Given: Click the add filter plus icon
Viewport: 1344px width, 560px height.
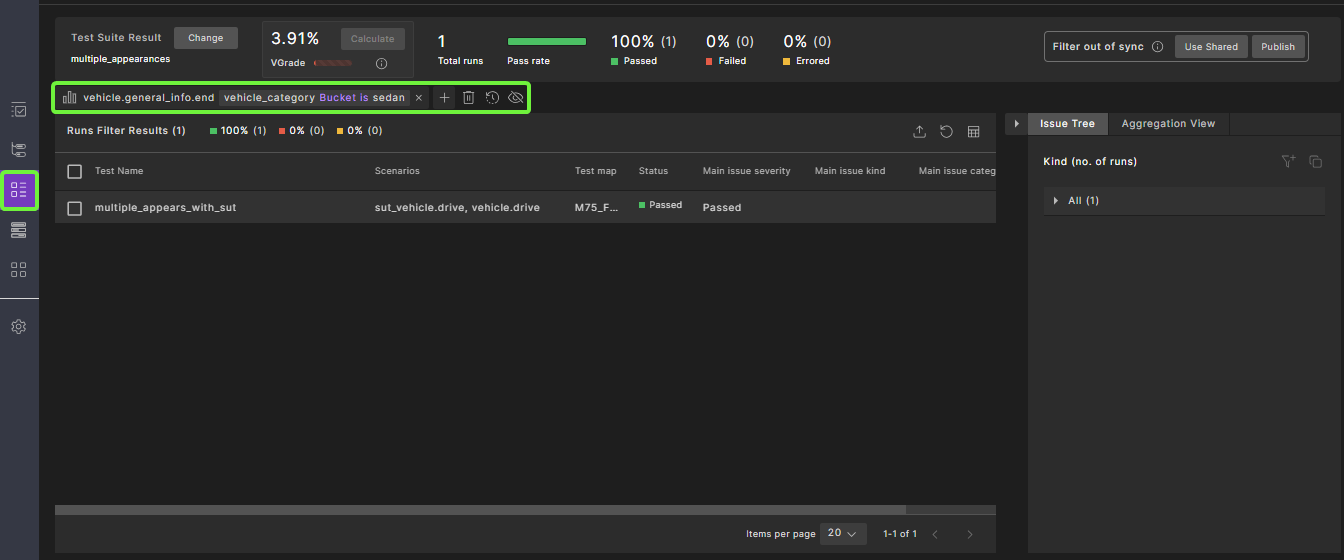Looking at the screenshot, I should click(x=445, y=98).
